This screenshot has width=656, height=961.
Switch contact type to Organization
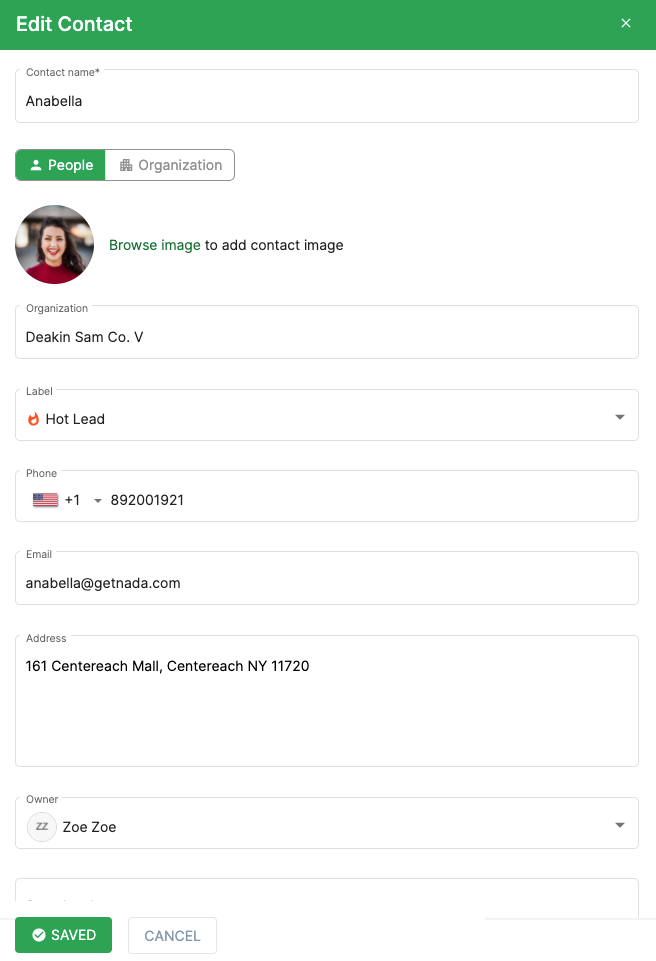[x=170, y=165]
